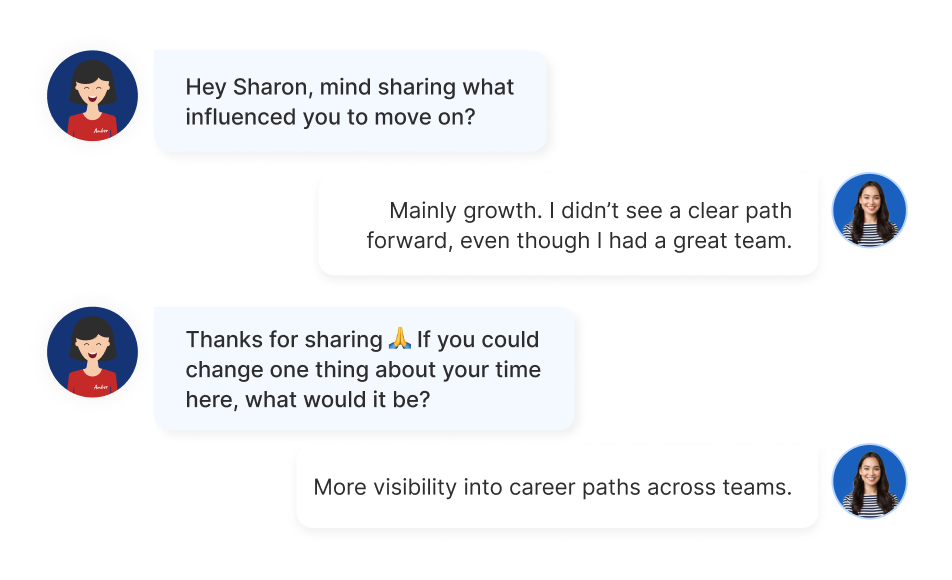The image size is (952, 580).
Task: Click the line "influenced you to move on?"
Action: click(330, 117)
